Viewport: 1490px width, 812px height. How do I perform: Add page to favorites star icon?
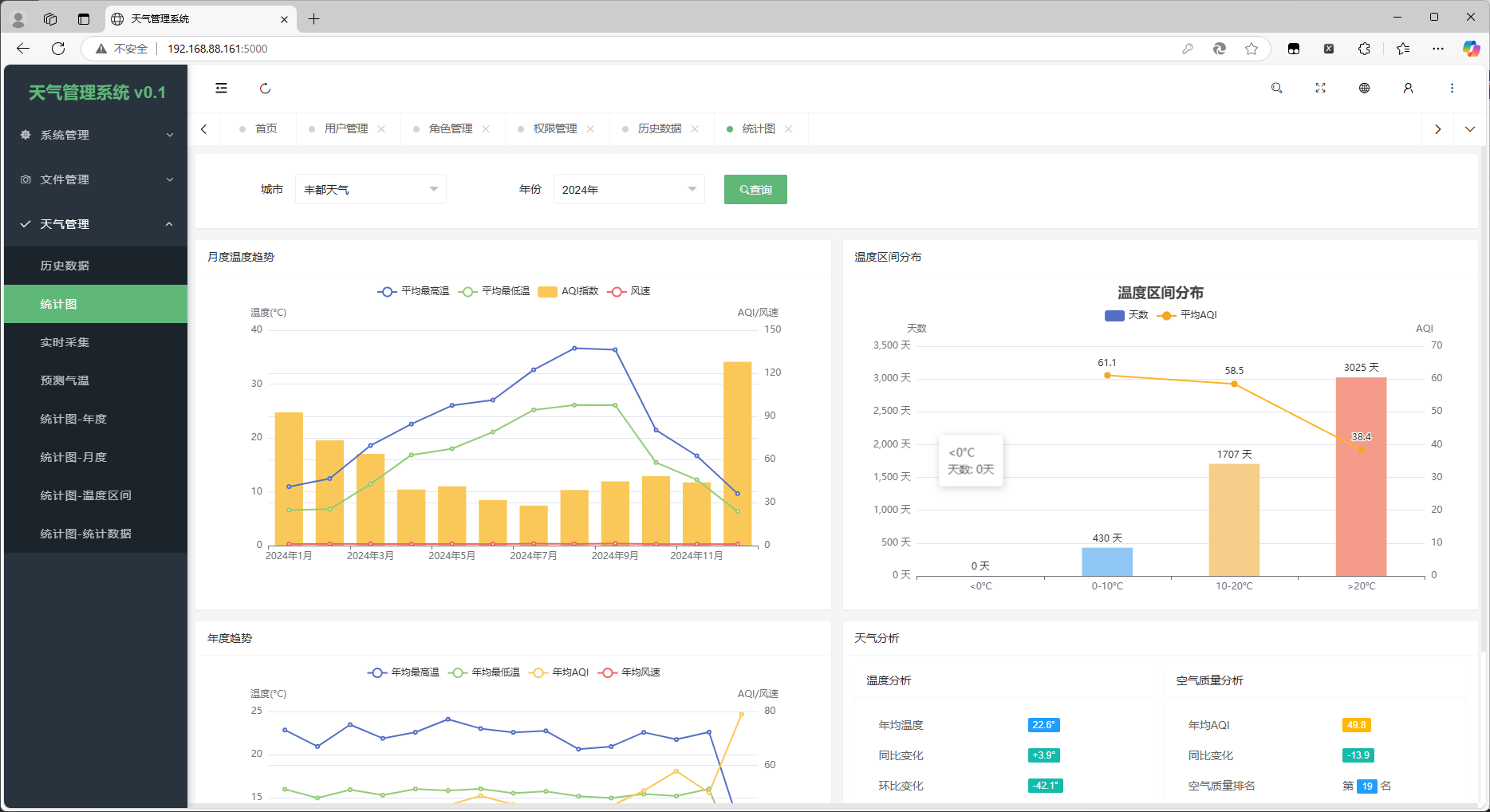click(1252, 49)
